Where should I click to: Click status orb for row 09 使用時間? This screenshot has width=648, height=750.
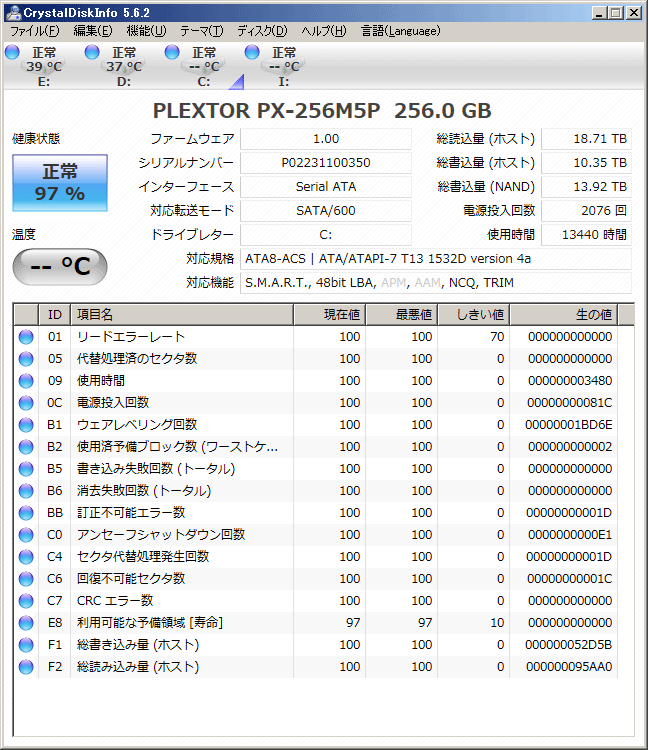click(26, 381)
